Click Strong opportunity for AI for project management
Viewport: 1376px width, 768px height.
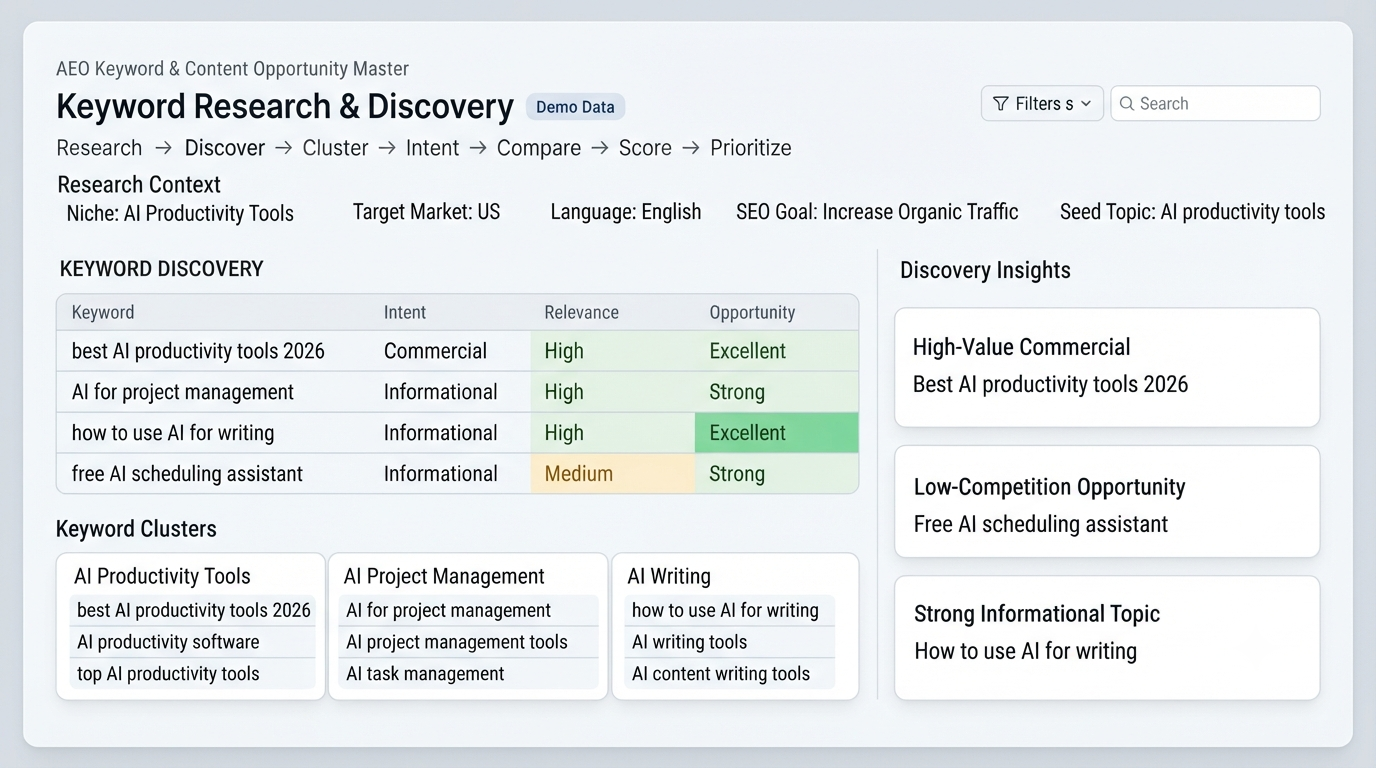(777, 392)
